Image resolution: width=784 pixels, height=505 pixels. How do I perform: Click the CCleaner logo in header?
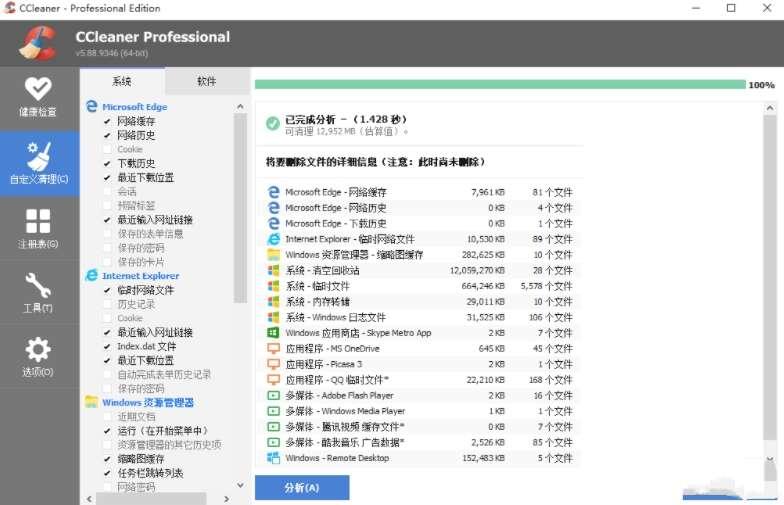coord(38,43)
